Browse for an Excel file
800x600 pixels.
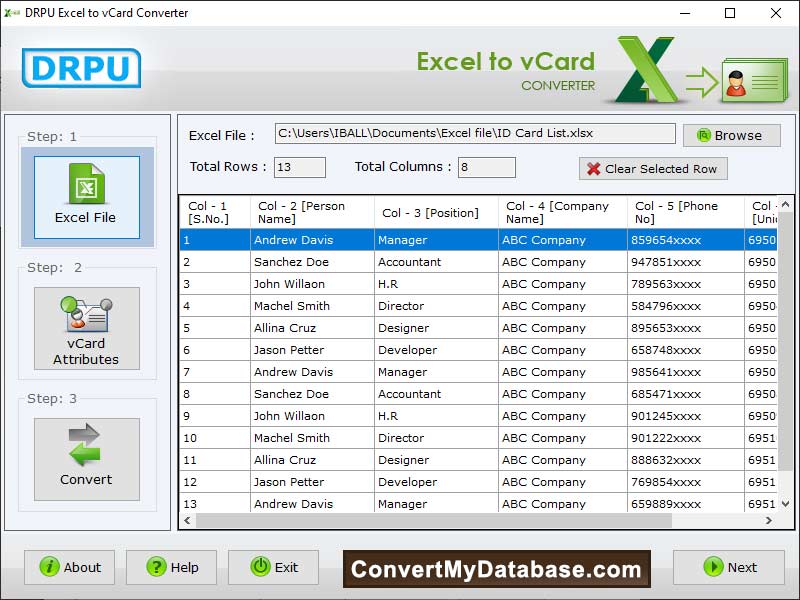pyautogui.click(x=731, y=135)
